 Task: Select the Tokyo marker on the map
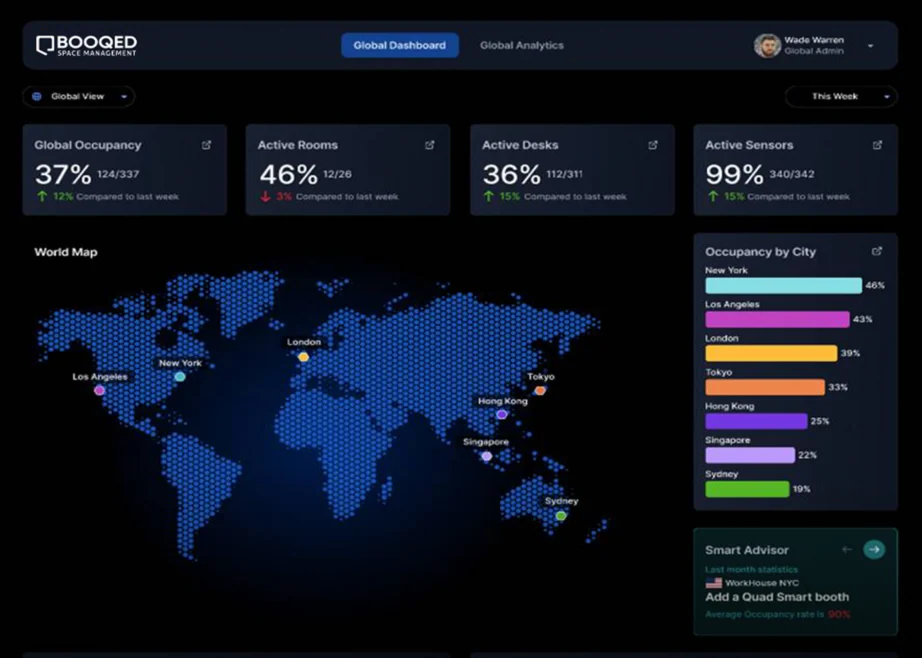(540, 390)
